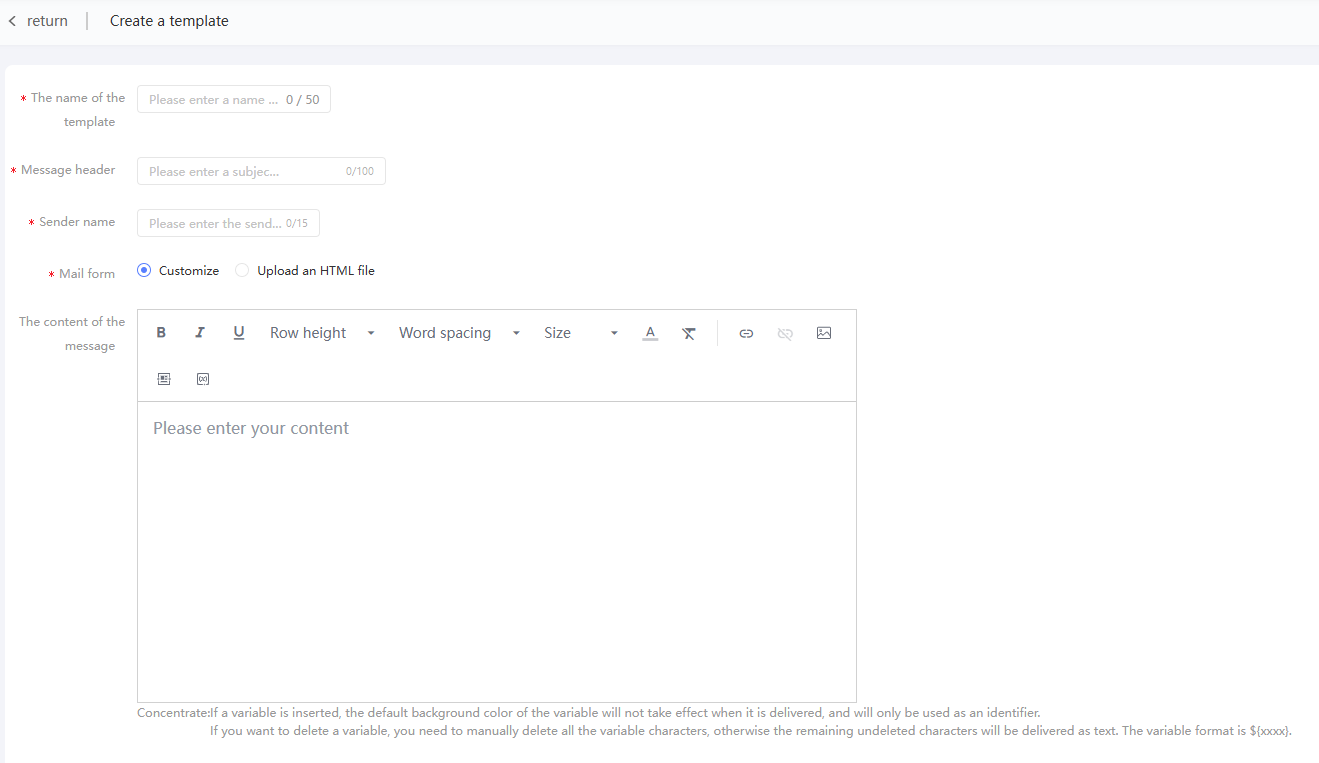Click the 'Sender name' field label
This screenshot has height=763, width=1319.
77,222
